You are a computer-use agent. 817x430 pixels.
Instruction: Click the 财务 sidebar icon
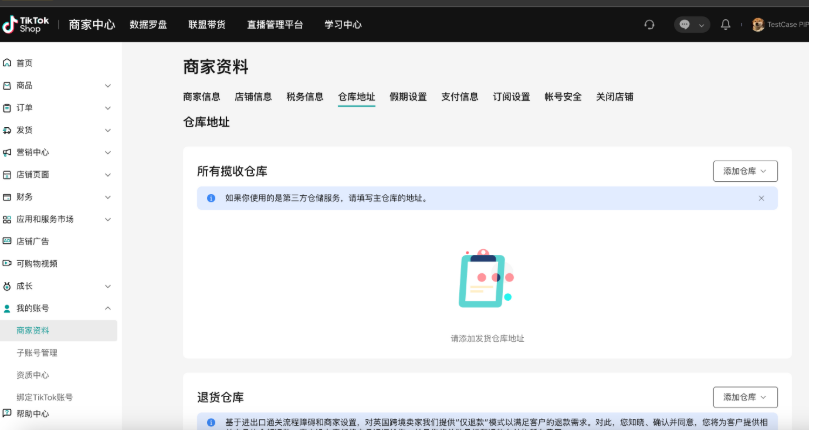pyautogui.click(x=7, y=197)
